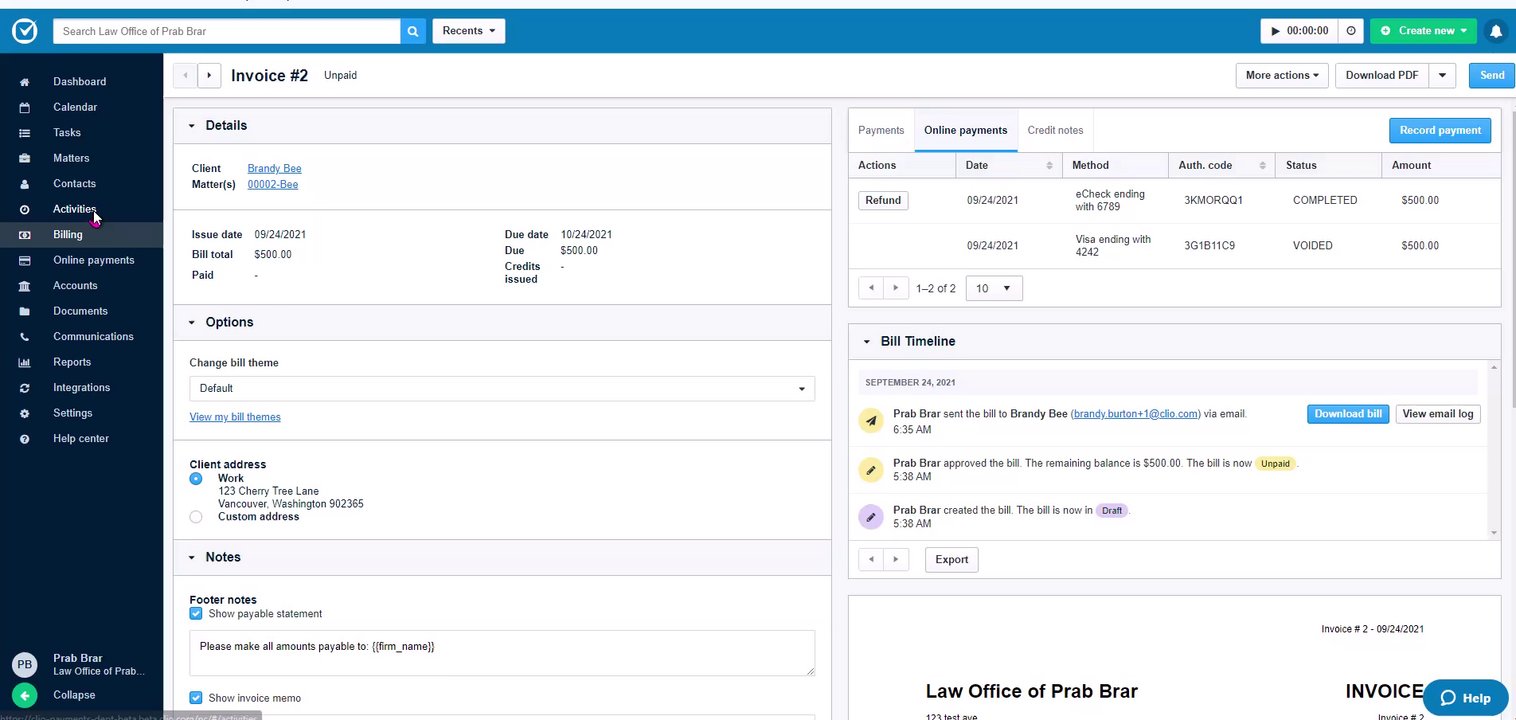Screen dimensions: 1516x720
Task: Click the Download bill button
Action: coord(1348,414)
